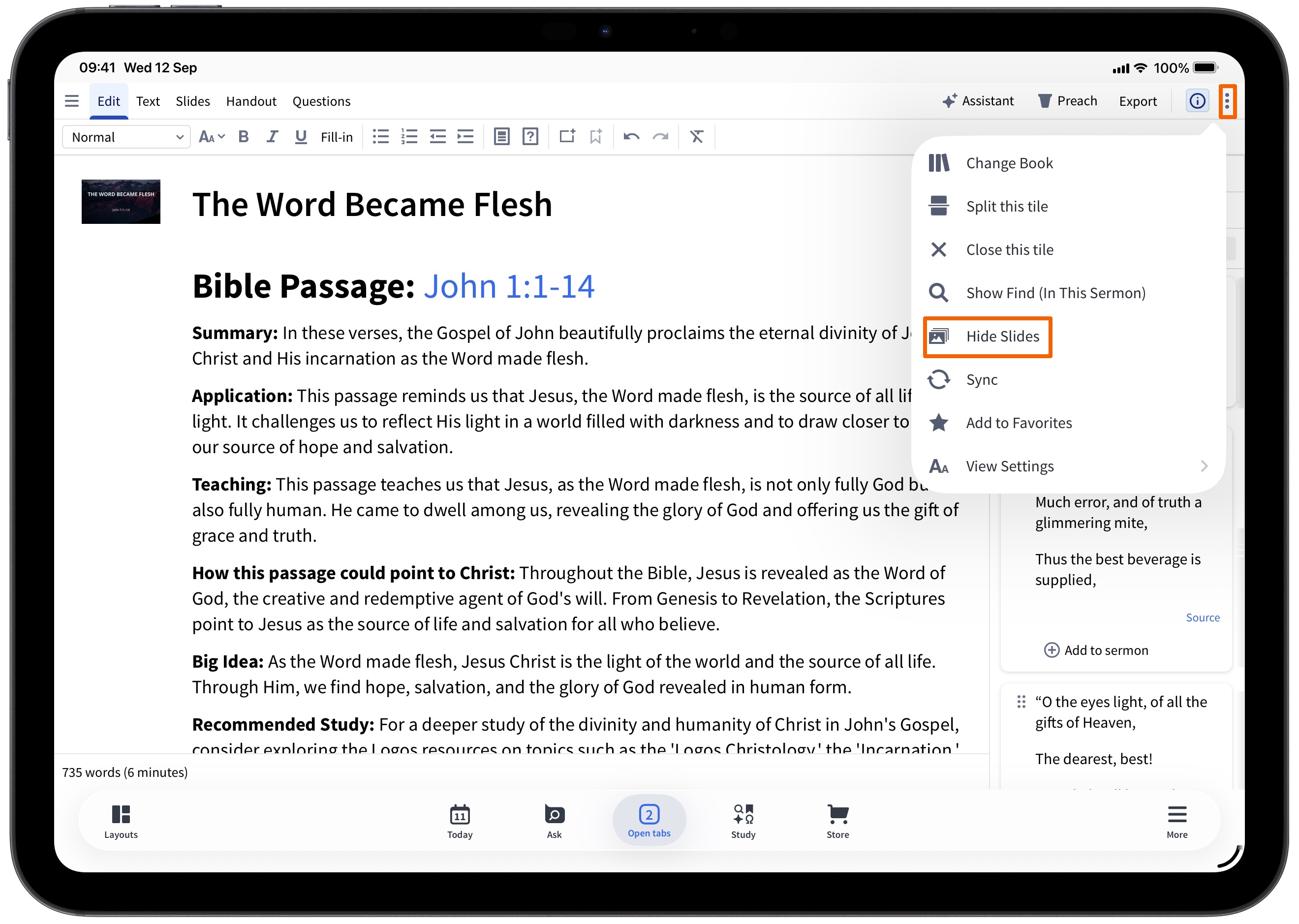Add bookmark marker icon

(x=596, y=137)
